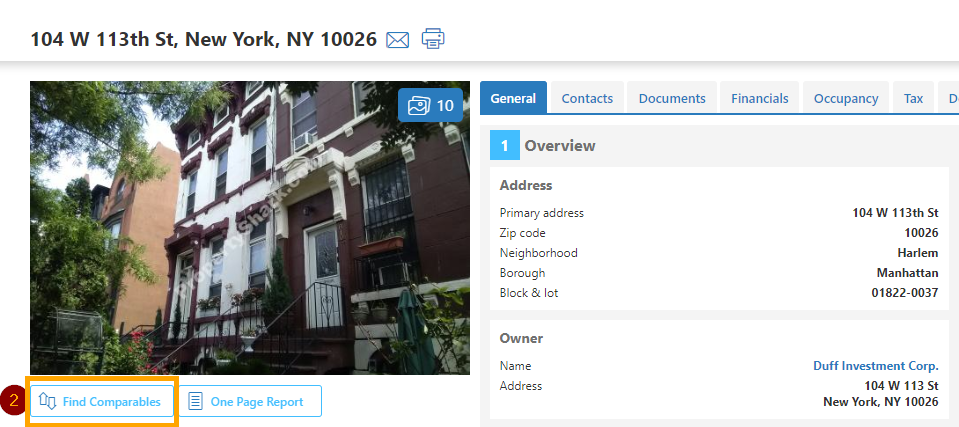Open the partially visible tab after Tax
This screenshot has height=427, width=959.
pyautogui.click(x=949, y=98)
